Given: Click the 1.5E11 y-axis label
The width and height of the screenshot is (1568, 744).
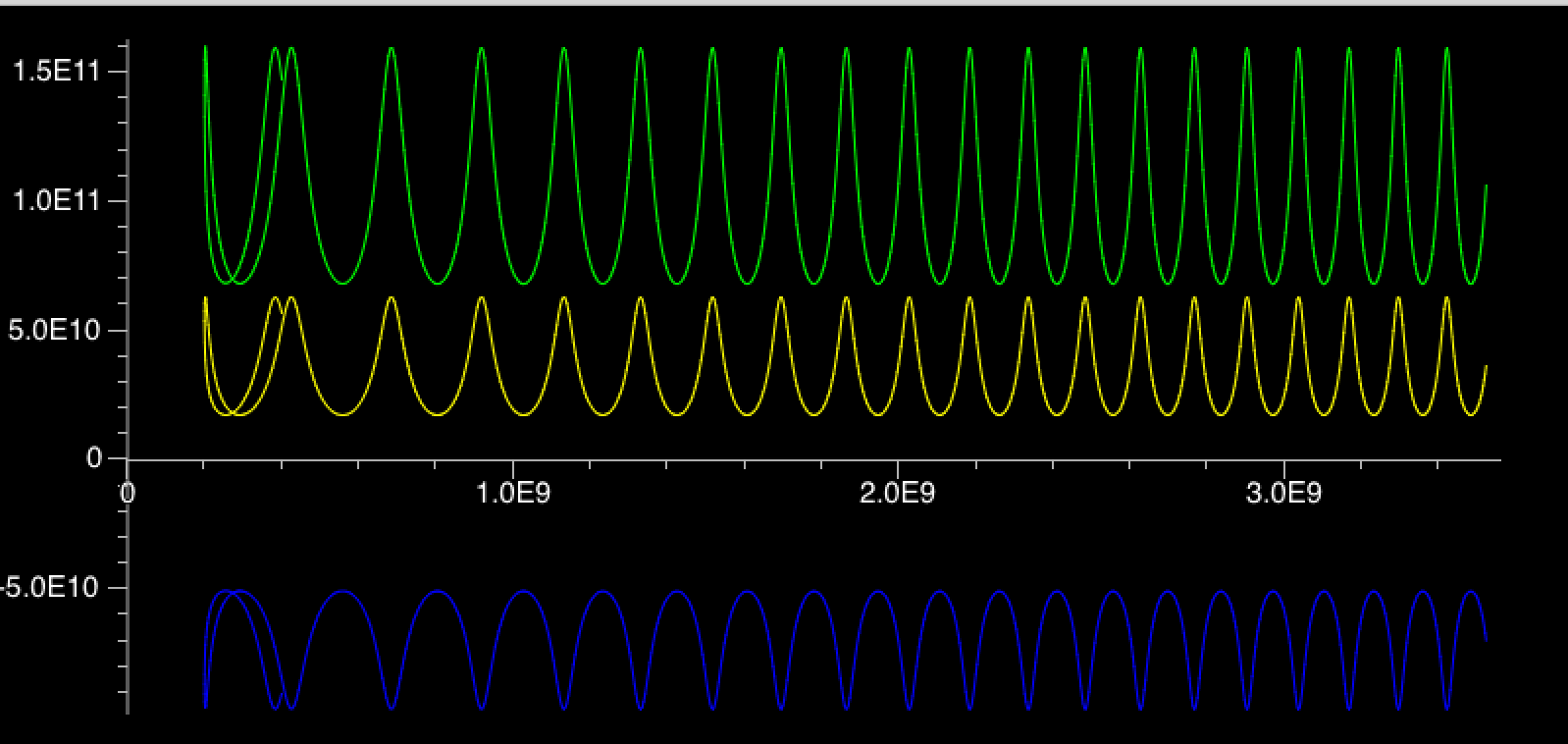Looking at the screenshot, I should click(55, 73).
